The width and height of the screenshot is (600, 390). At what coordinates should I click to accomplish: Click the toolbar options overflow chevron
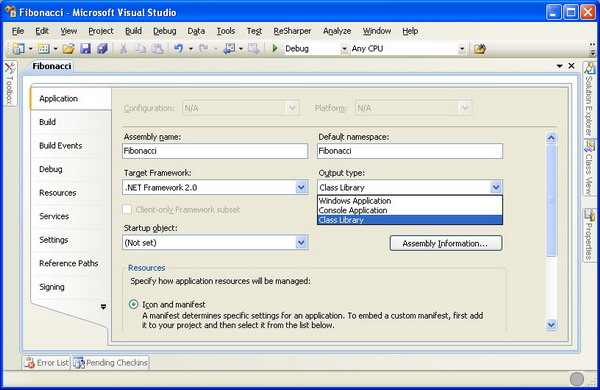point(593,49)
